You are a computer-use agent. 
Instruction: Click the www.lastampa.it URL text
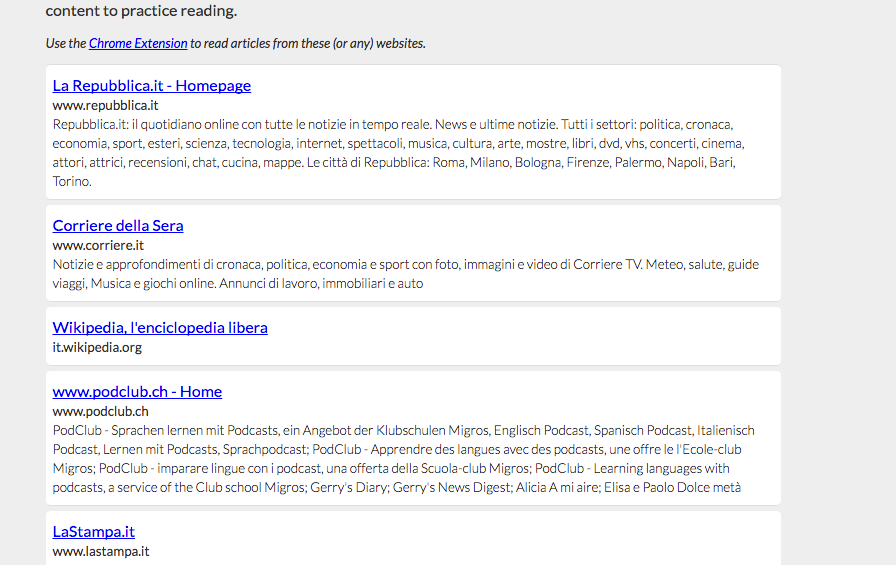point(100,551)
